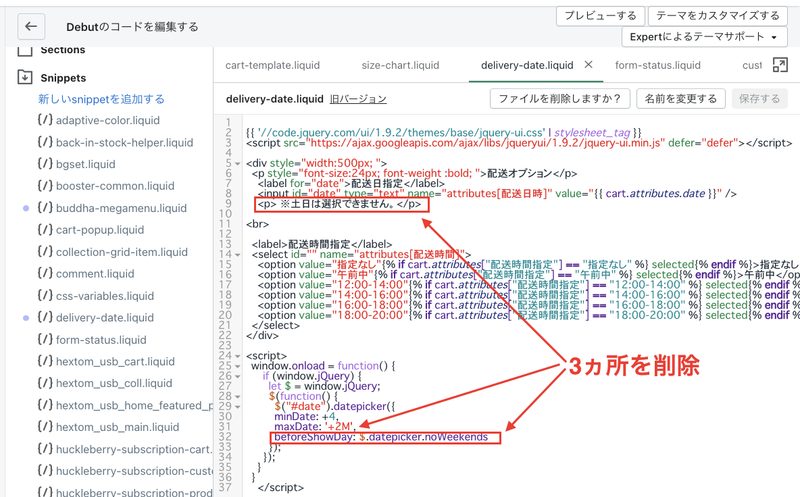The height and width of the screenshot is (497, 800).
Task: Open huckleberry-subscription-cart snippet
Action: (134, 449)
